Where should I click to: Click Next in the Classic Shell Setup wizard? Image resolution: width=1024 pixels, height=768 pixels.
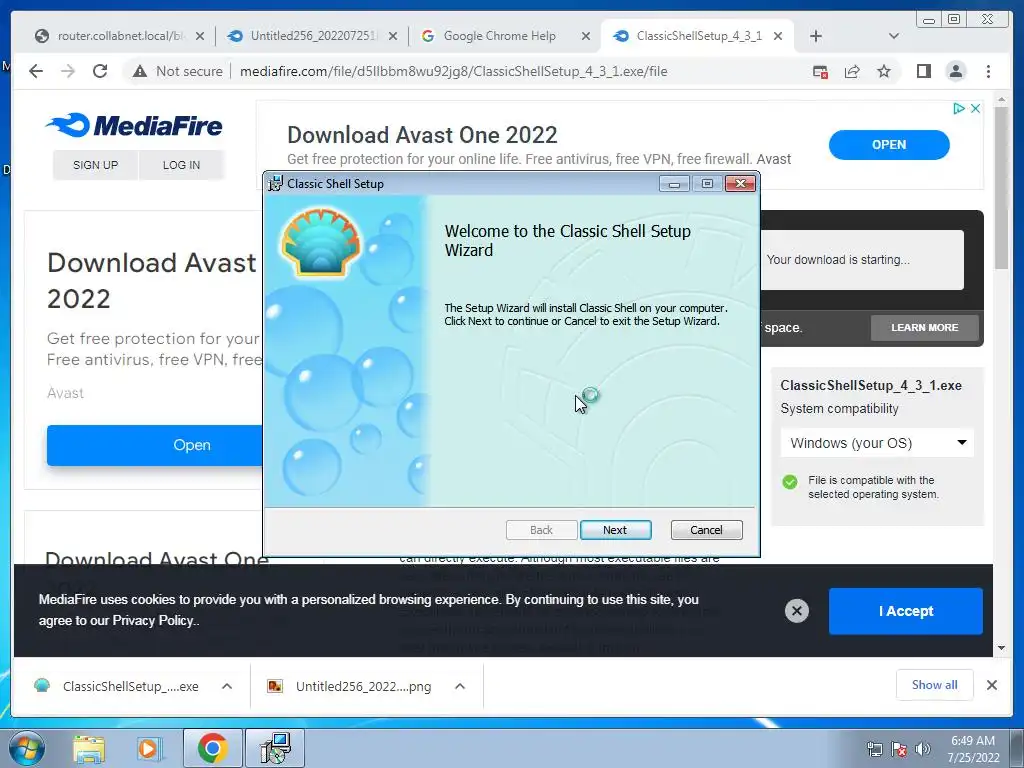pos(615,530)
